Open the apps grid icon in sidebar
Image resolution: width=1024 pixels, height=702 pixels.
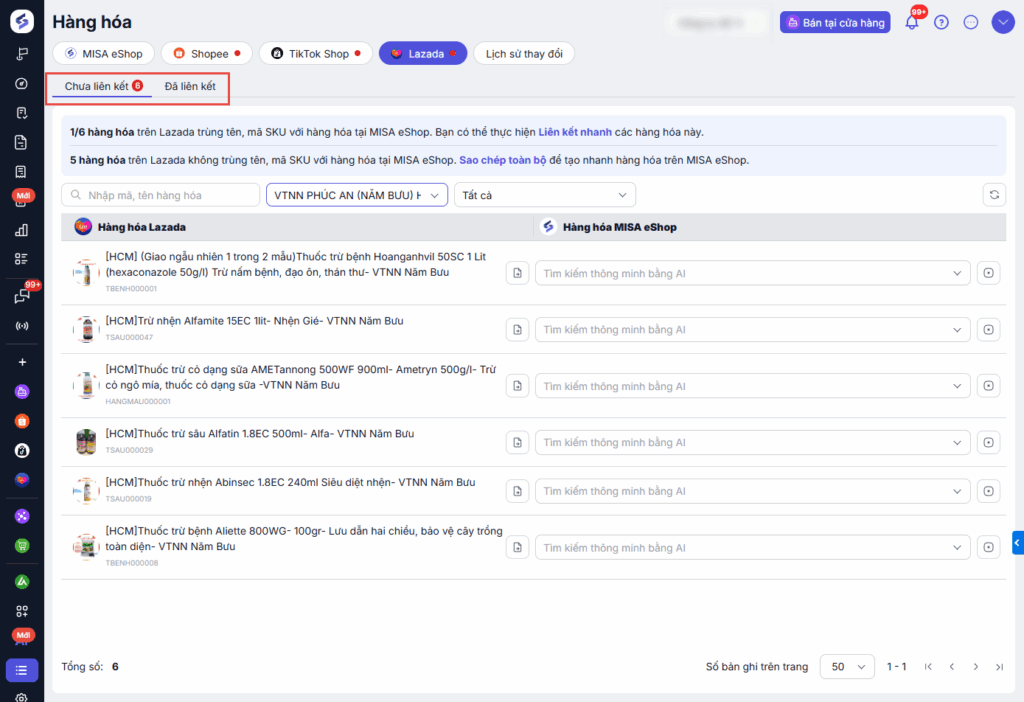coord(22,611)
